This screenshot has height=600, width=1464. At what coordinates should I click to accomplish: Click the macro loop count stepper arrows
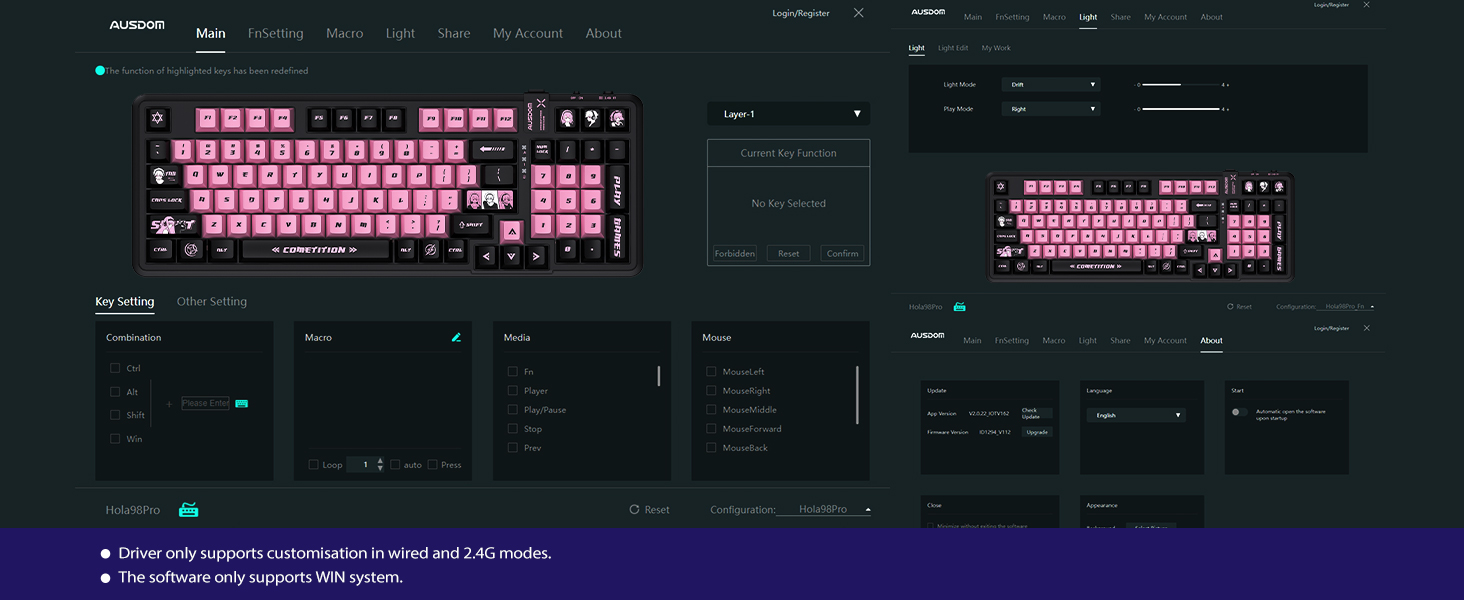click(380, 465)
